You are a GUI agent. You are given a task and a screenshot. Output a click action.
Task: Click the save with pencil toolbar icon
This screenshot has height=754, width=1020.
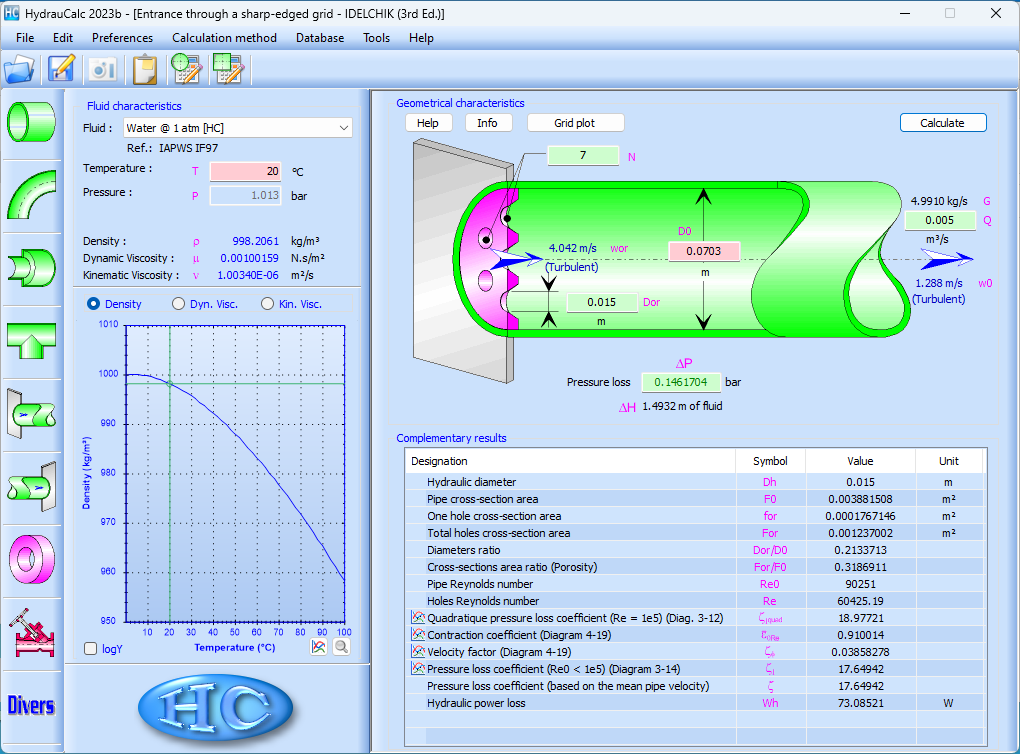[62, 69]
